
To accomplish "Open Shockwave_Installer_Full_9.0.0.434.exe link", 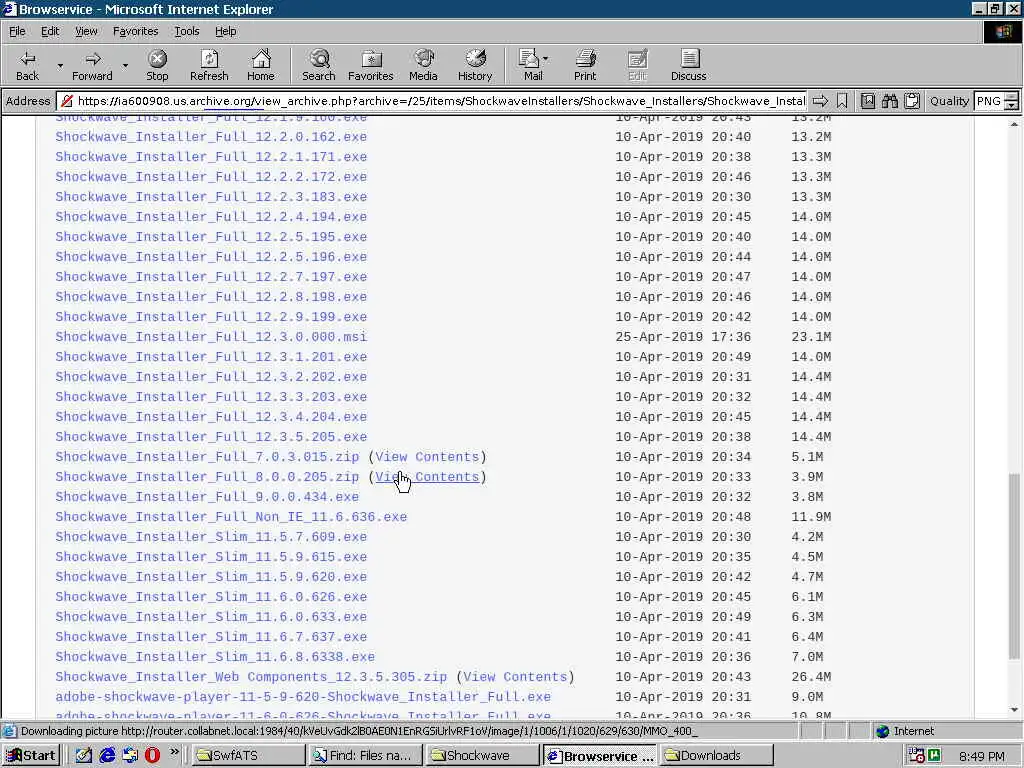I will click(207, 496).
